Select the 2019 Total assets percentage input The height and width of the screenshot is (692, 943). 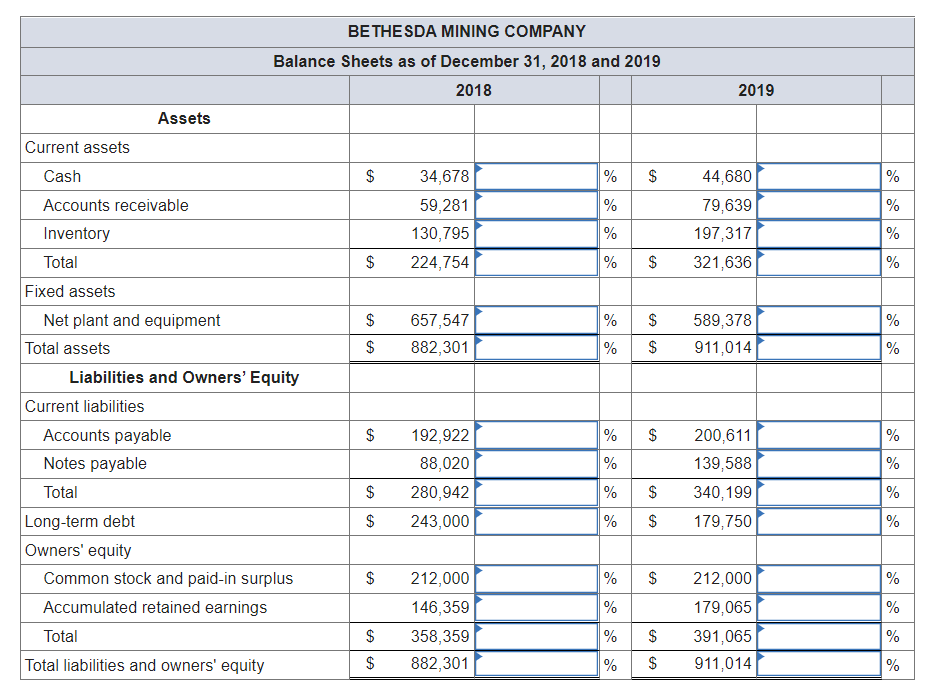point(819,348)
